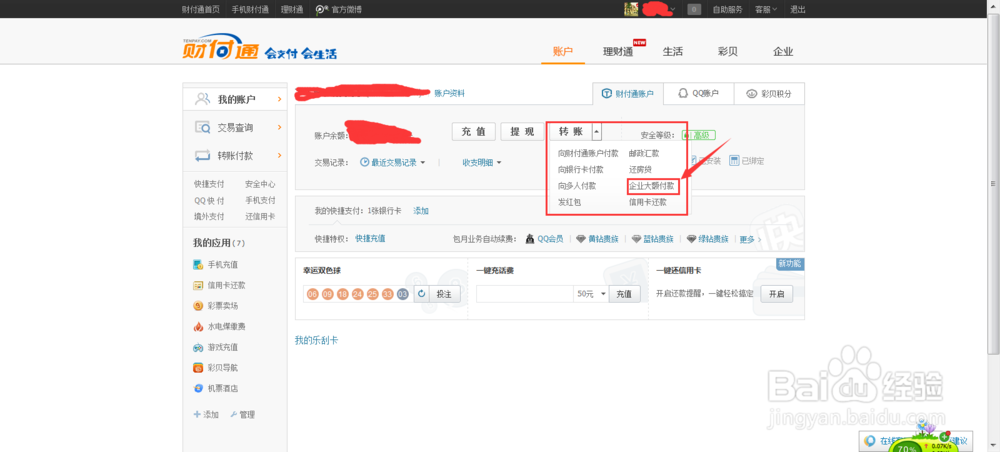Click the 充值 button next to balance
The image size is (1000, 452).
474,132
